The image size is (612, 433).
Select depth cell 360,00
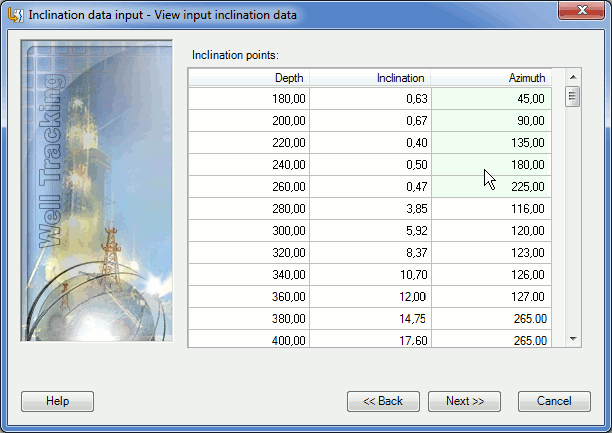[x=249, y=297]
